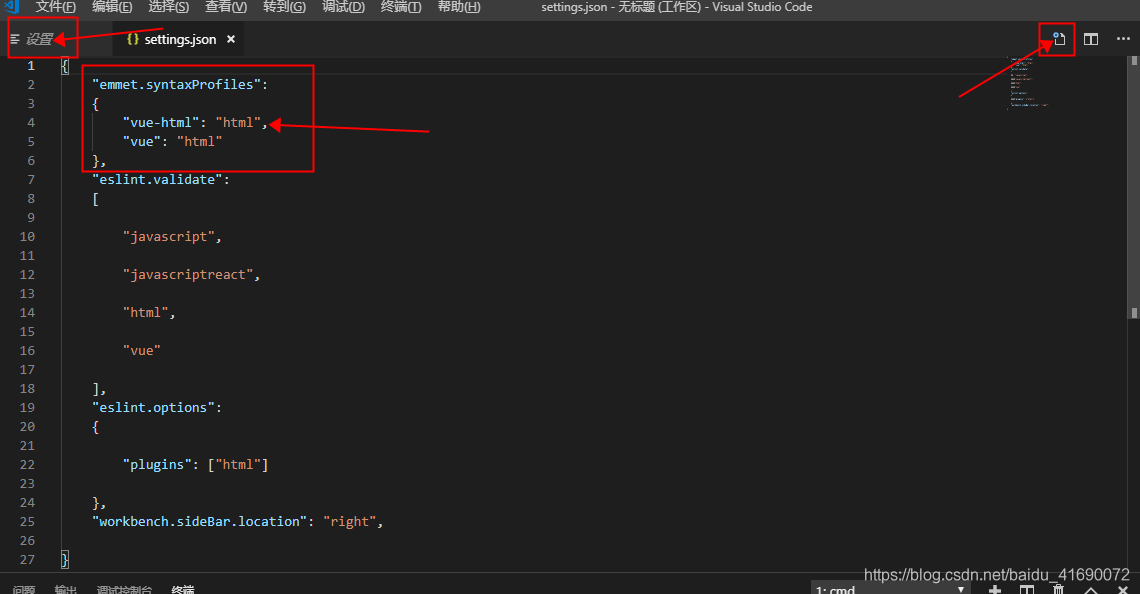Click the "eslint.validate" key
The image size is (1140, 594).
pyautogui.click(x=157, y=179)
